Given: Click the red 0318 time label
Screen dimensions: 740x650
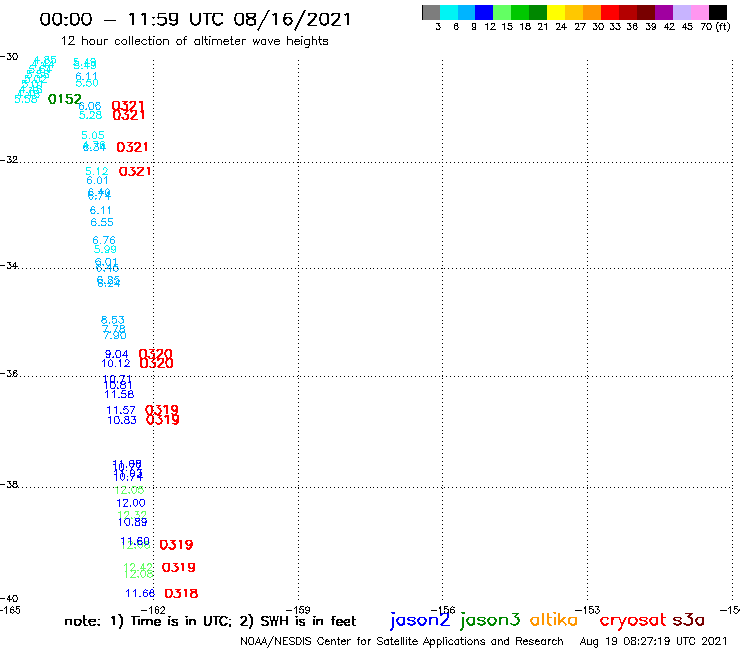Looking at the screenshot, I should click(x=181, y=593).
